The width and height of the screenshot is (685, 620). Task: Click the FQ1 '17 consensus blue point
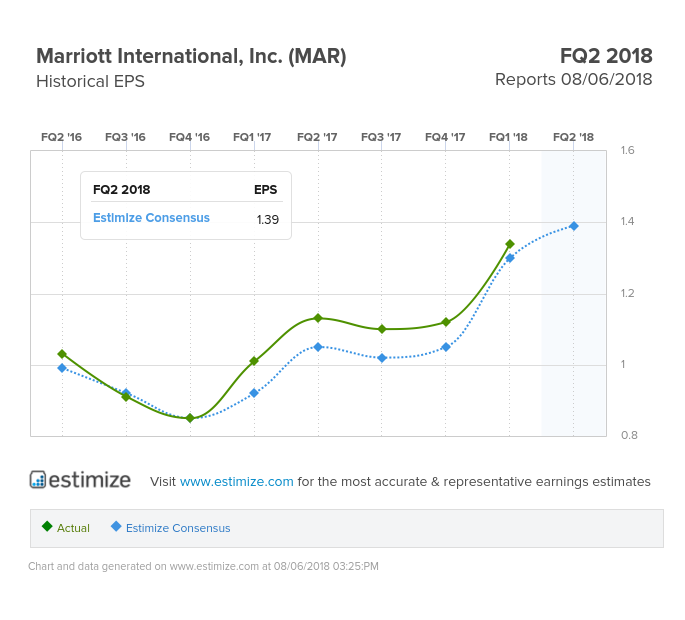point(254,393)
